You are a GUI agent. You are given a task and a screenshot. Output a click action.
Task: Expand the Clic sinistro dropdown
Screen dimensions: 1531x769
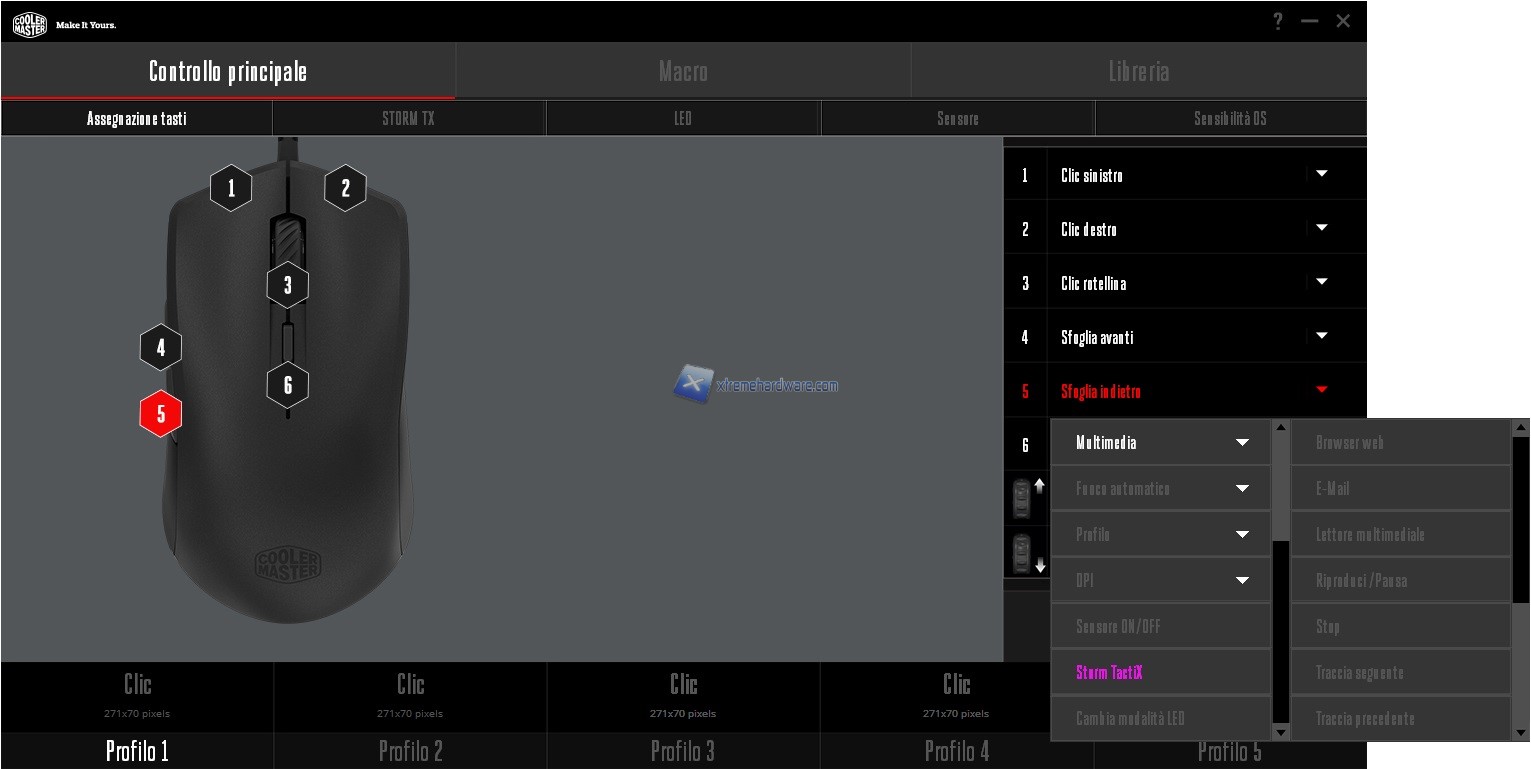(1322, 174)
